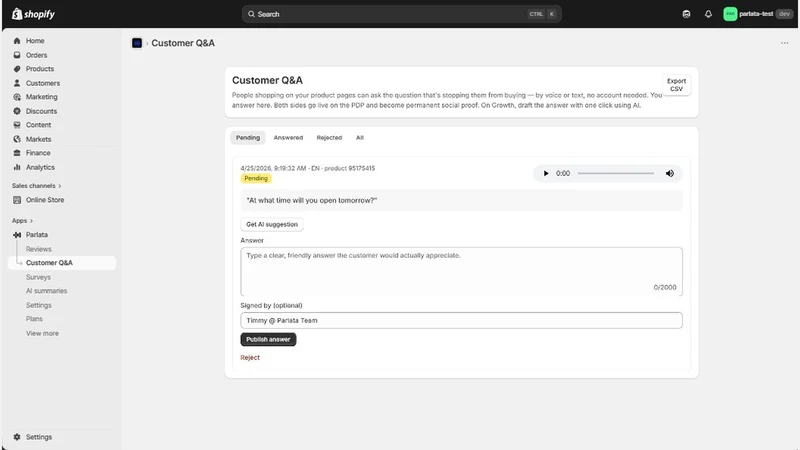800x450 pixels.
Task: Open Surveys in Parlata submenu
Action: pyautogui.click(x=38, y=277)
